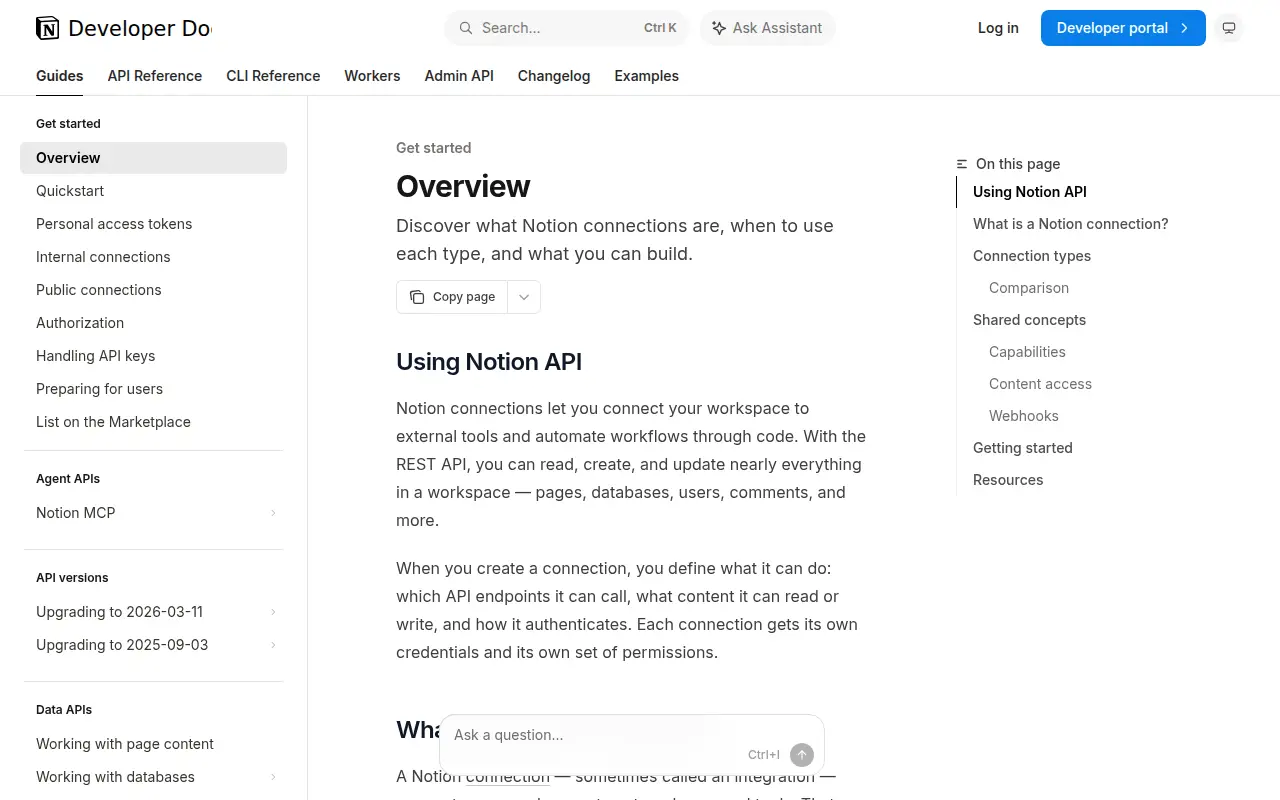The width and height of the screenshot is (1280, 800).
Task: Open the Admin API tab
Action: 459,76
